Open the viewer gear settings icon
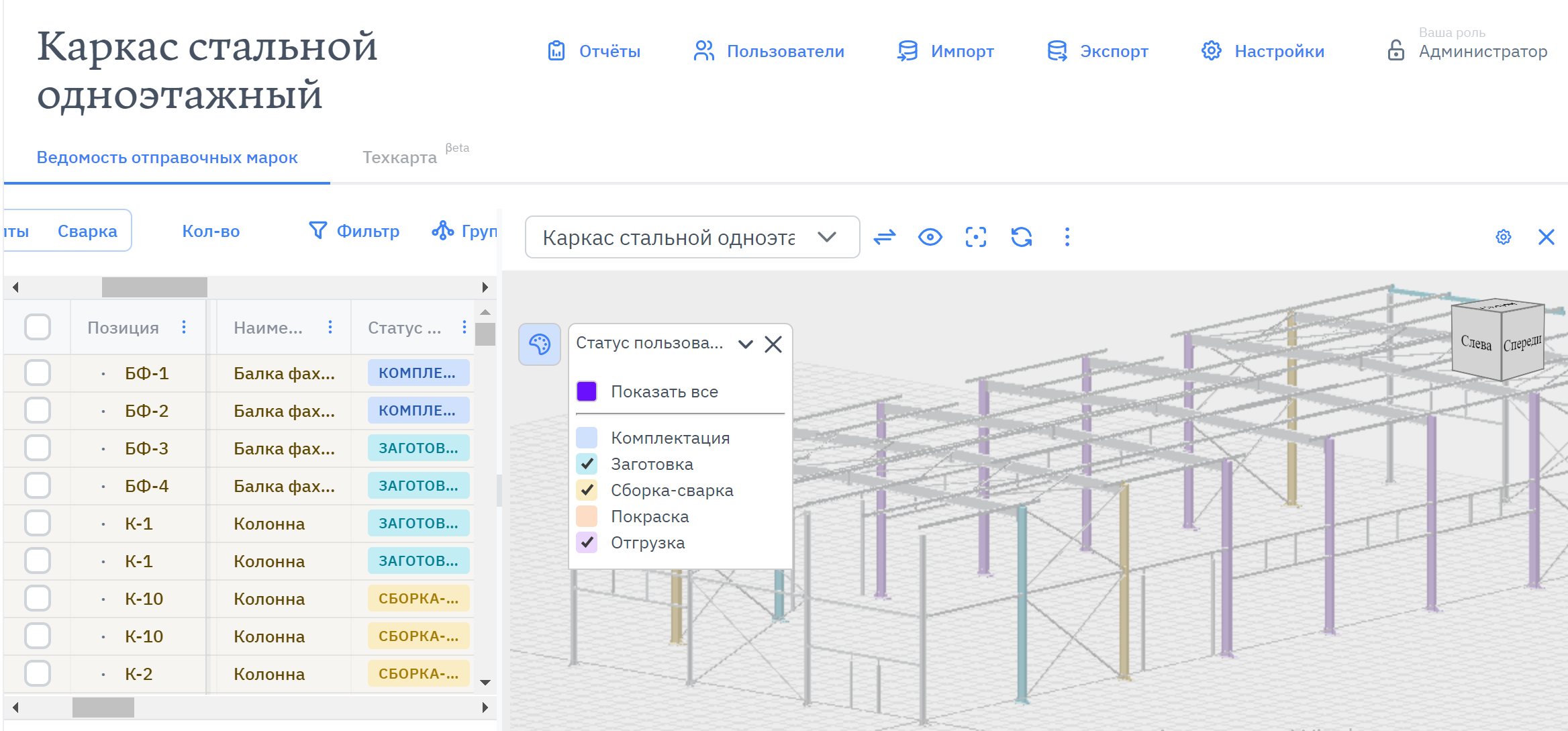 point(1504,237)
